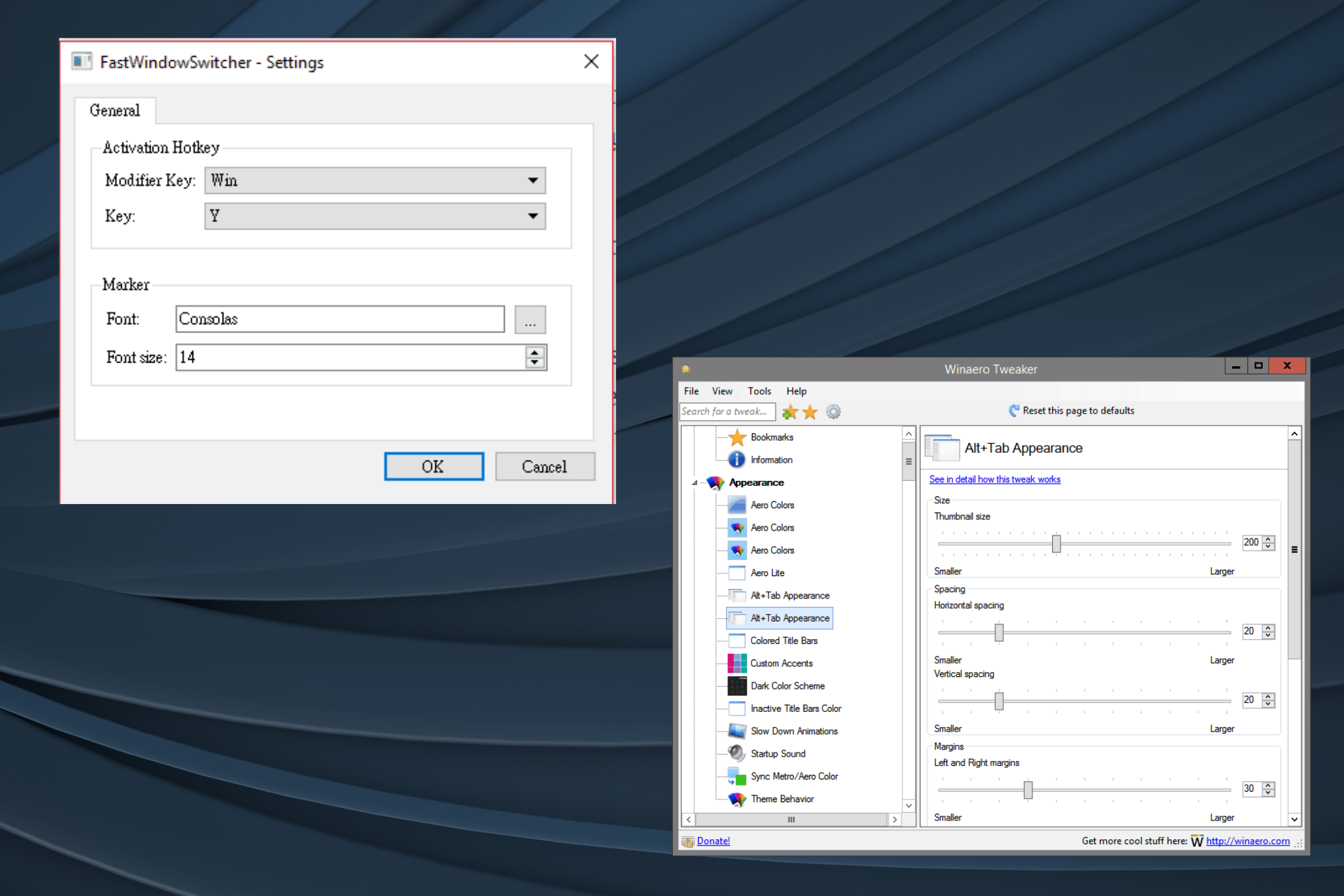
Task: Decrease Left and Right margins value arrow
Action: point(1268,793)
